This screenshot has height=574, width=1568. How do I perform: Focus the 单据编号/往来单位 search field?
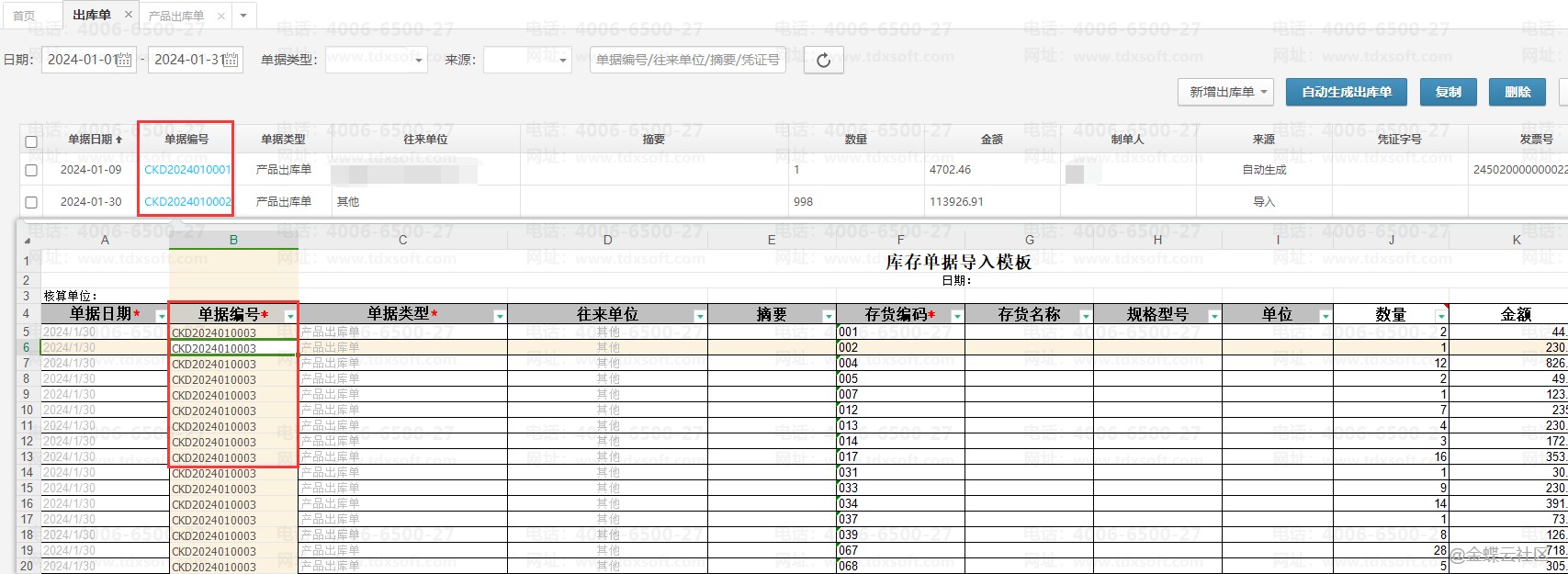687,61
